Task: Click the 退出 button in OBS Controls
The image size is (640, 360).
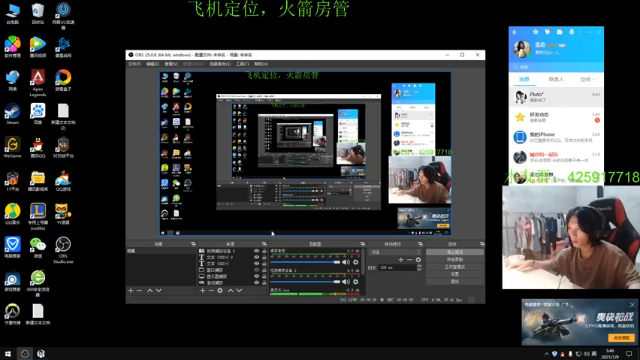Action: click(x=455, y=282)
